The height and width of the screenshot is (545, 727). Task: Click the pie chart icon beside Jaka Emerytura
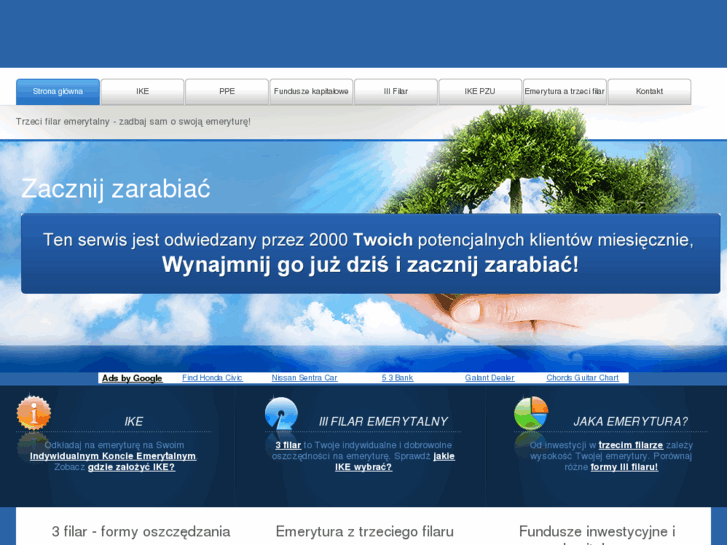(530, 413)
